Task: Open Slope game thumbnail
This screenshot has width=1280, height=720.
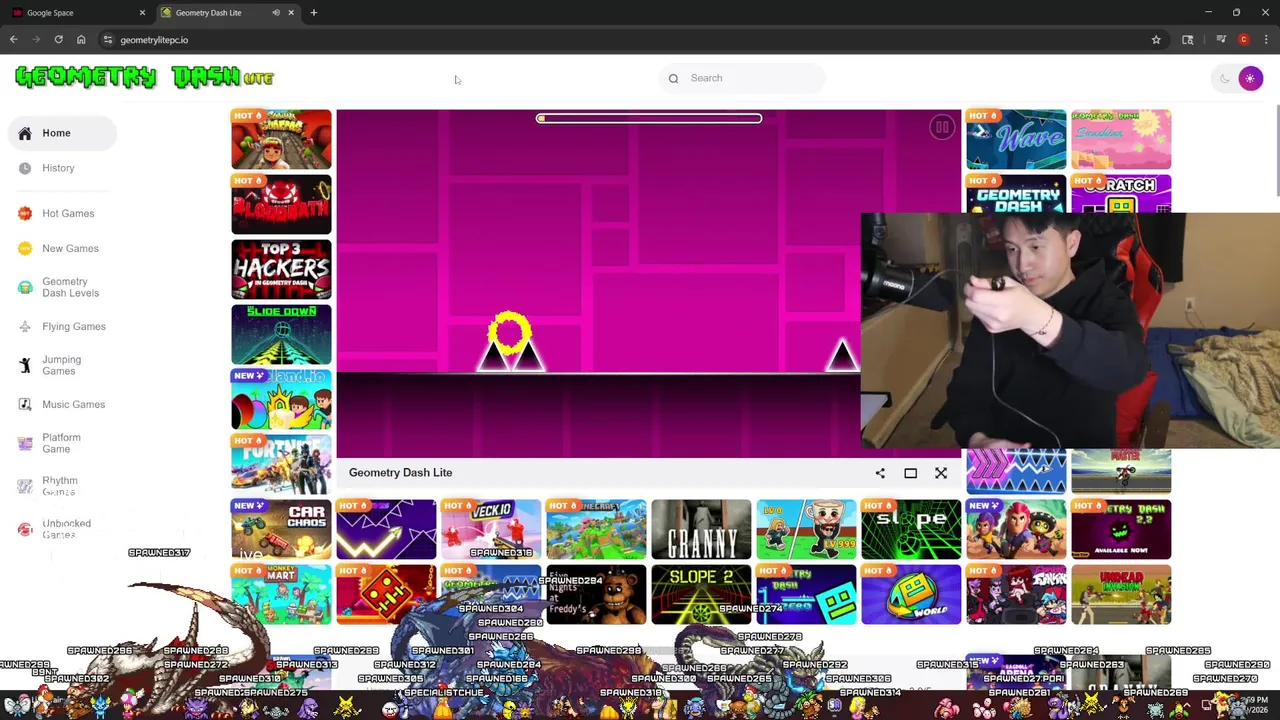Action: point(911,529)
